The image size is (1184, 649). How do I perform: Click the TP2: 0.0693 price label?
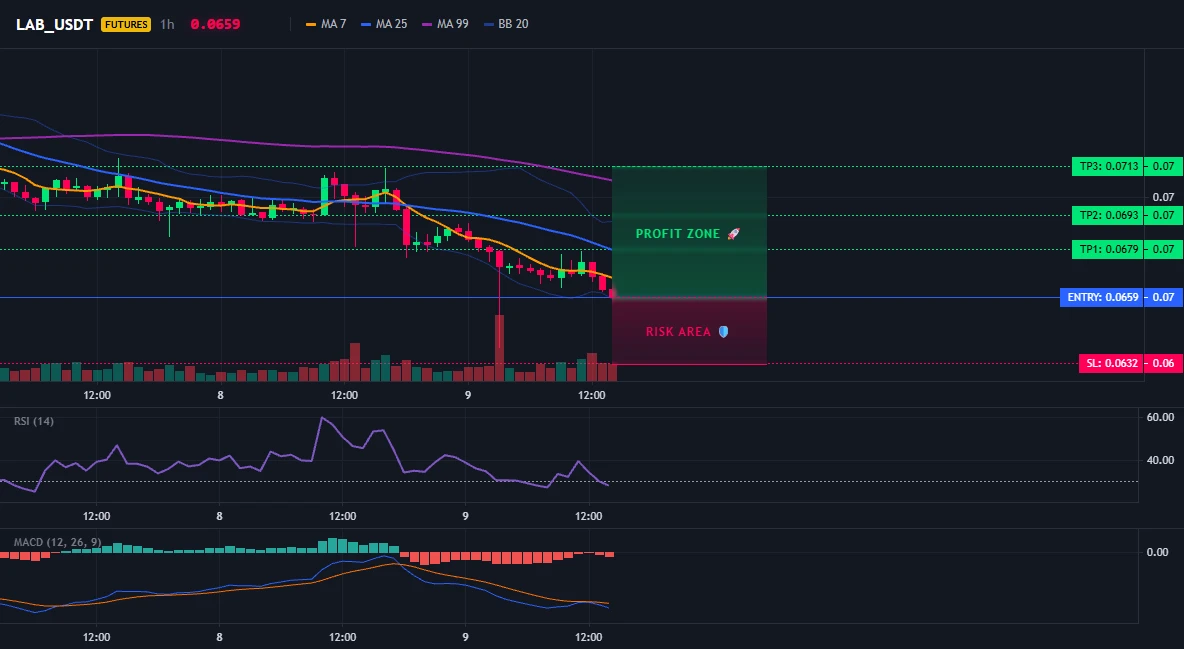1109,215
